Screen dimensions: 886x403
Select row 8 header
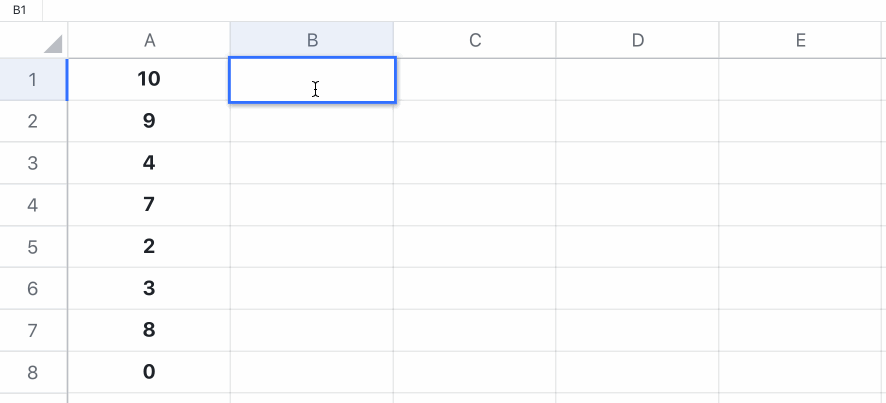[x=33, y=373]
